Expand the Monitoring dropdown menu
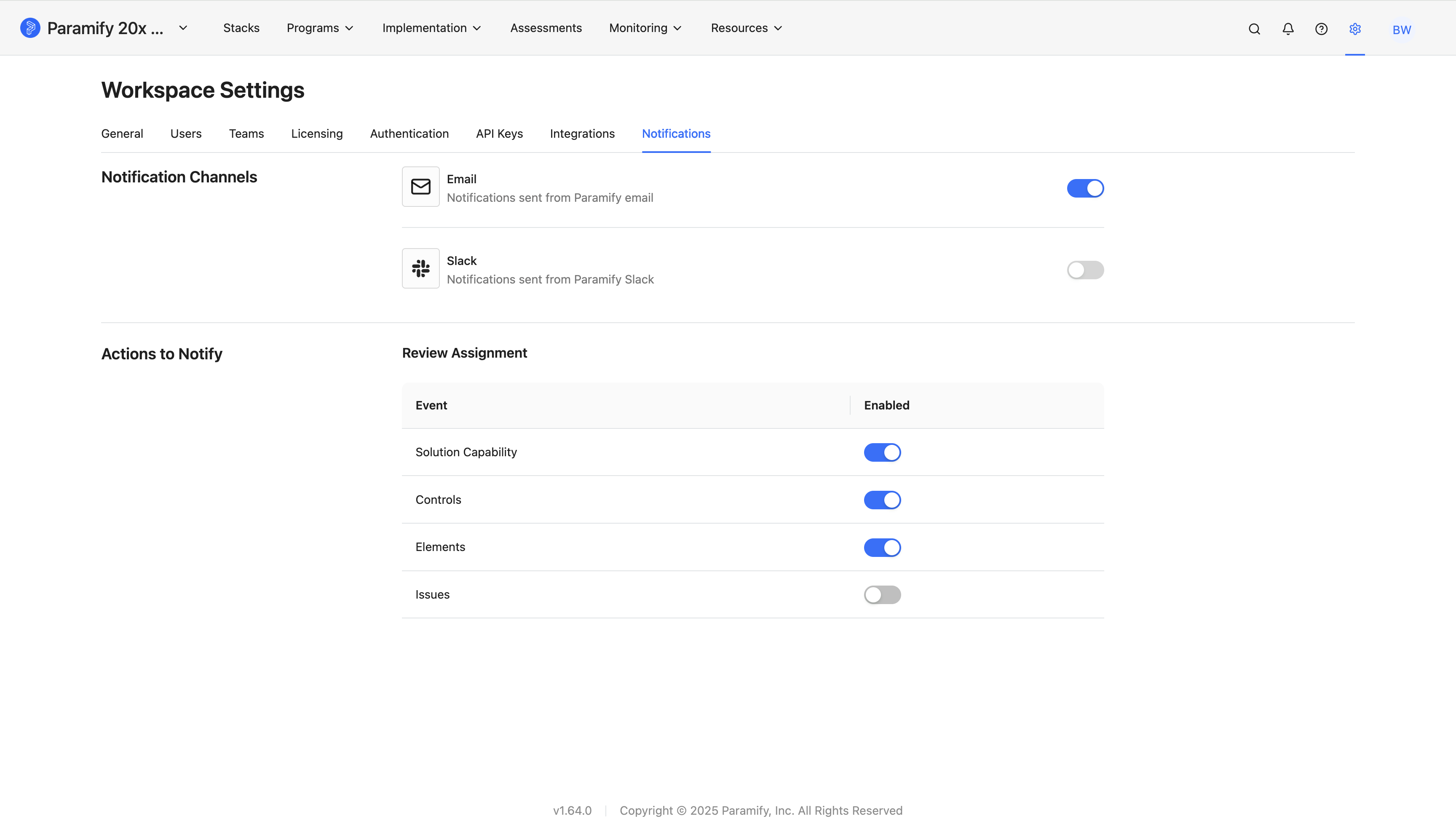 645,28
